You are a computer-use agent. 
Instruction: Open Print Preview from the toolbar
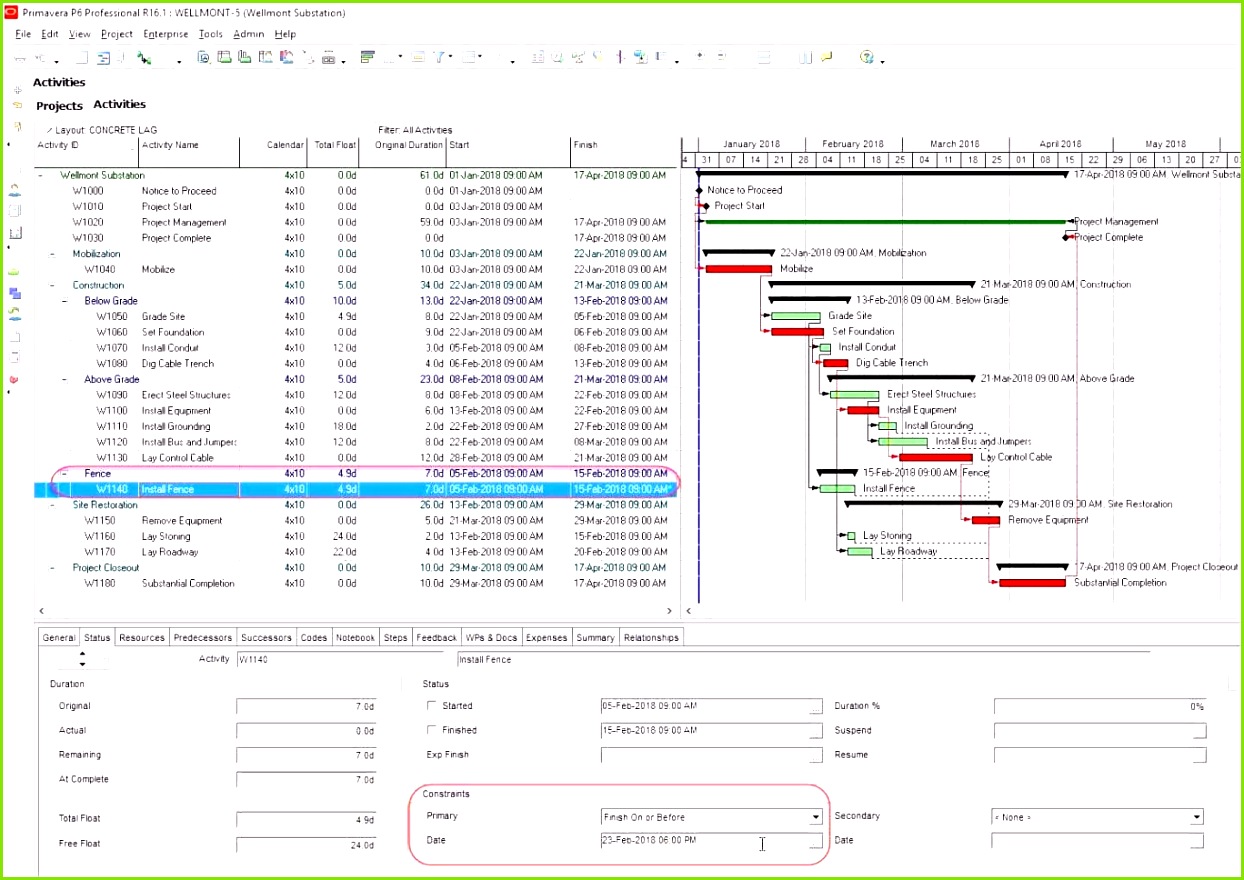(x=203, y=58)
